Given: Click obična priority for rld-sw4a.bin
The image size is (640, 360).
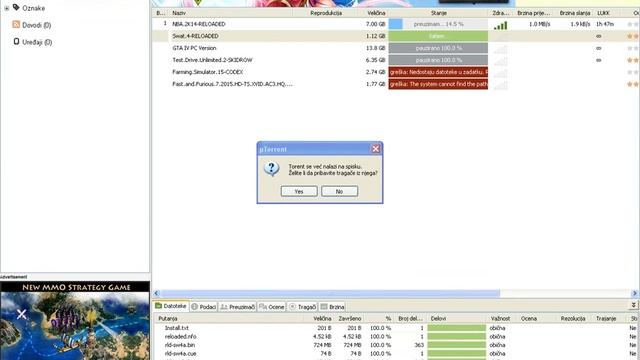Looking at the screenshot, I should click(497, 345).
